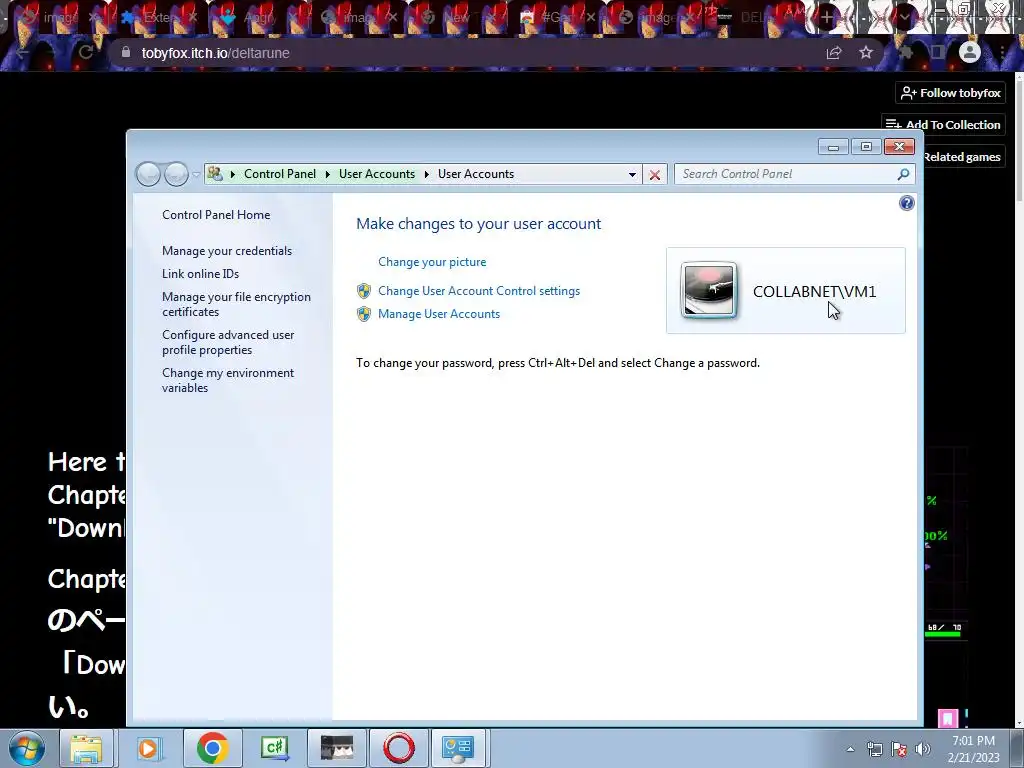The image size is (1024, 768).
Task: Select the Control Panel taskbar icon
Action: pyautogui.click(x=458, y=748)
